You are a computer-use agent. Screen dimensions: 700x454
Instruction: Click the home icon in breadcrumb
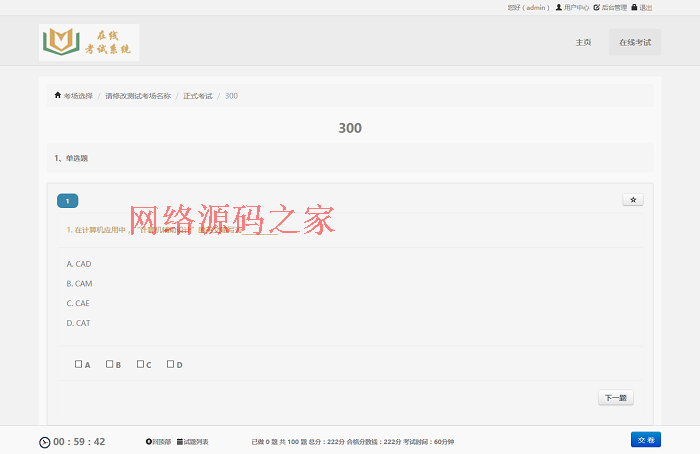(58, 95)
